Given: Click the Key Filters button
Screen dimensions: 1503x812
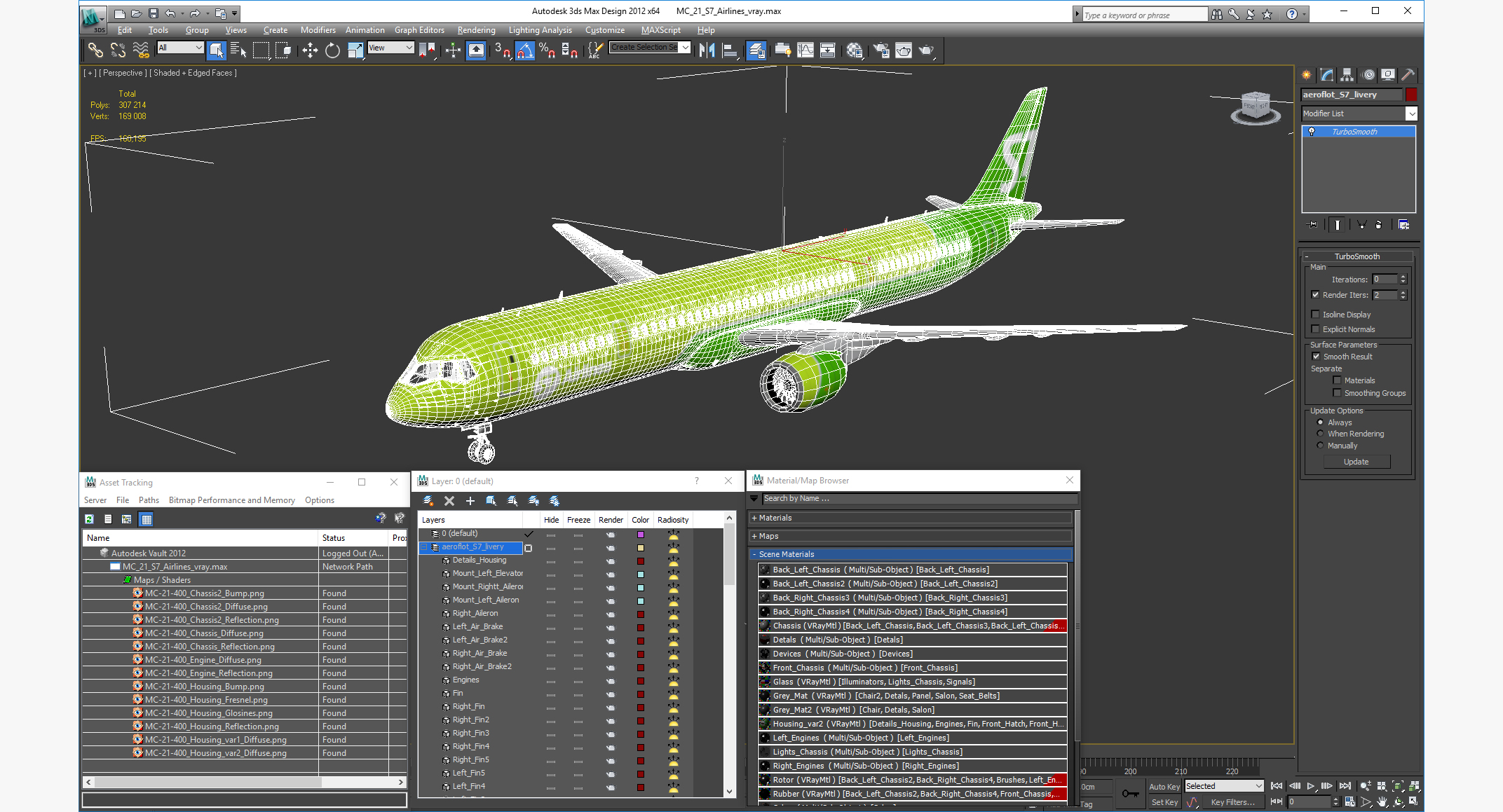Looking at the screenshot, I should coord(1233,802).
